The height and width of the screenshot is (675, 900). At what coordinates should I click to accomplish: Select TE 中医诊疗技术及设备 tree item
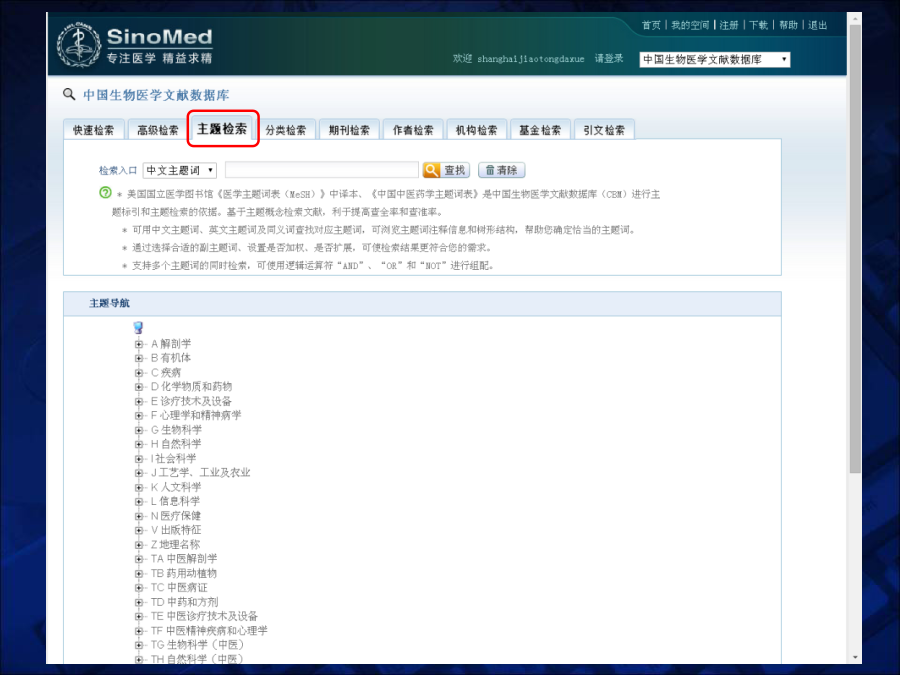pyautogui.click(x=204, y=616)
